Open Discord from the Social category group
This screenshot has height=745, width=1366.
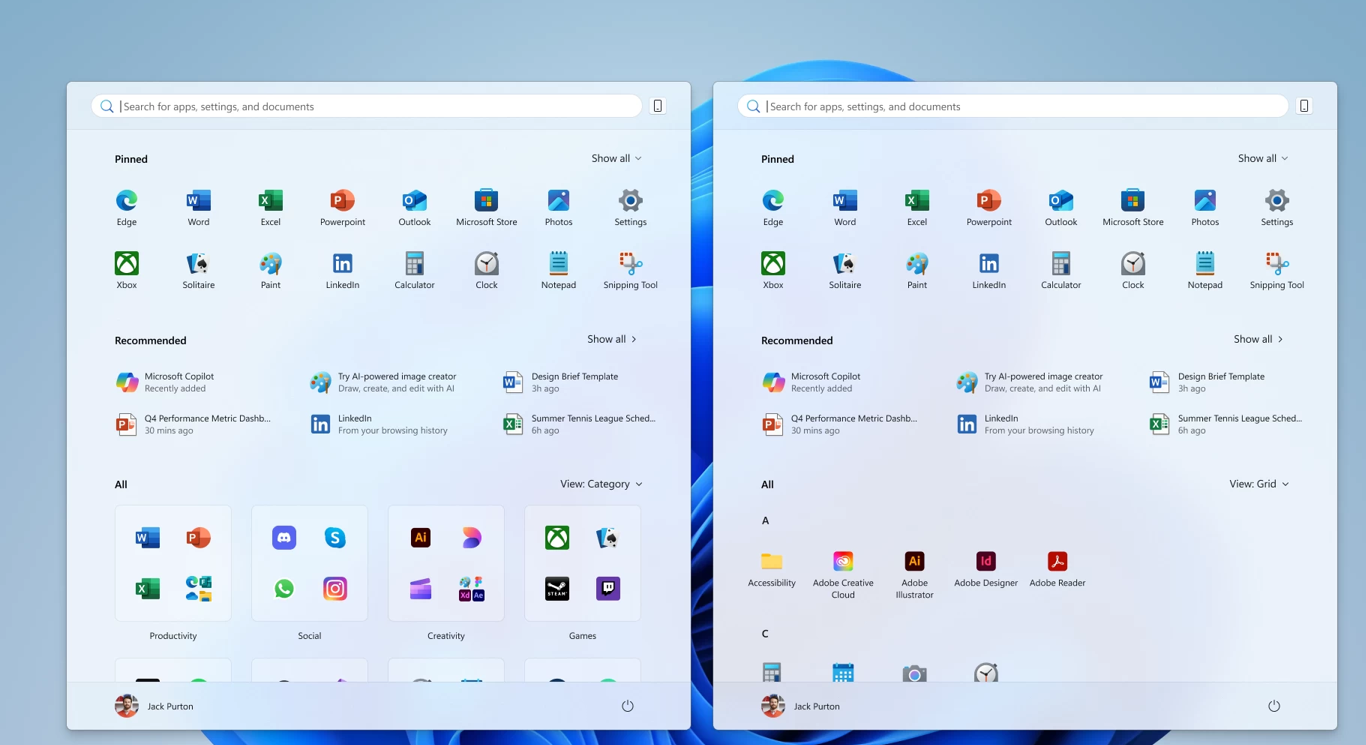(x=284, y=538)
